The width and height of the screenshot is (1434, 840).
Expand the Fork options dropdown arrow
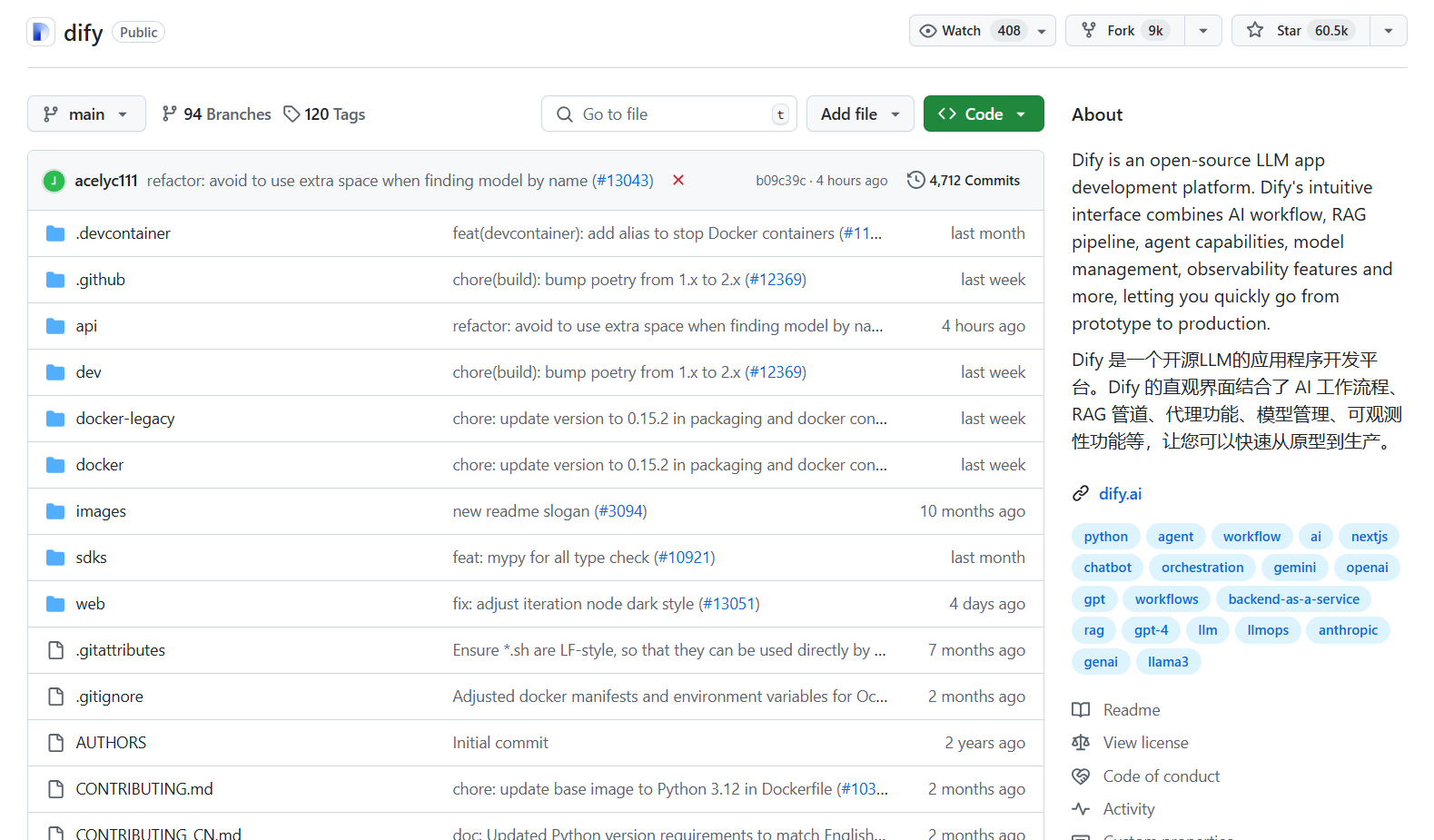[x=1203, y=31]
